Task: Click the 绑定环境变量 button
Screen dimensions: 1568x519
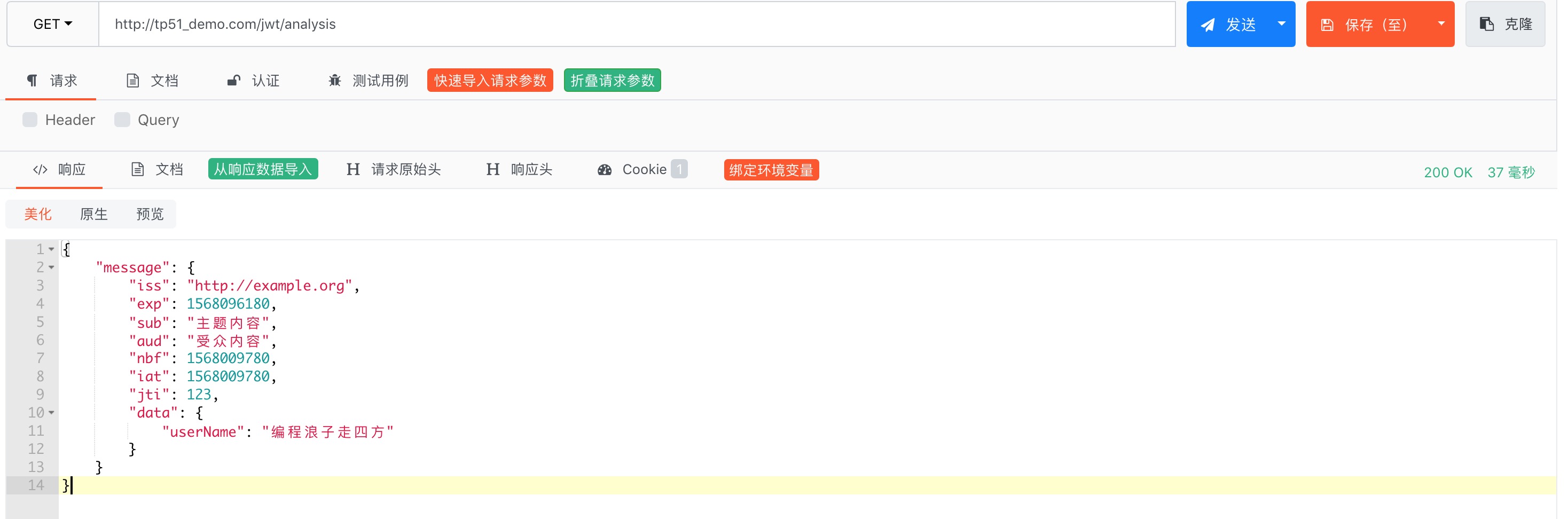Action: (771, 170)
